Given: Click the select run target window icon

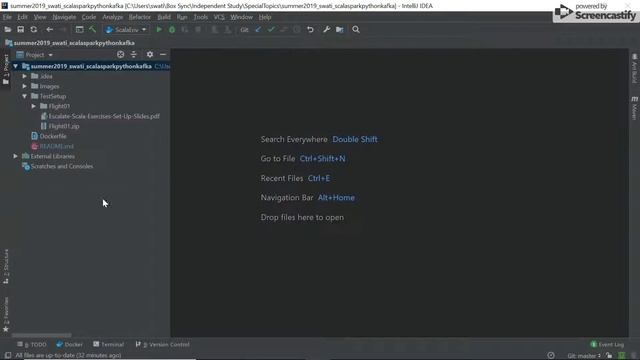Looking at the screenshot, I should (79, 29).
